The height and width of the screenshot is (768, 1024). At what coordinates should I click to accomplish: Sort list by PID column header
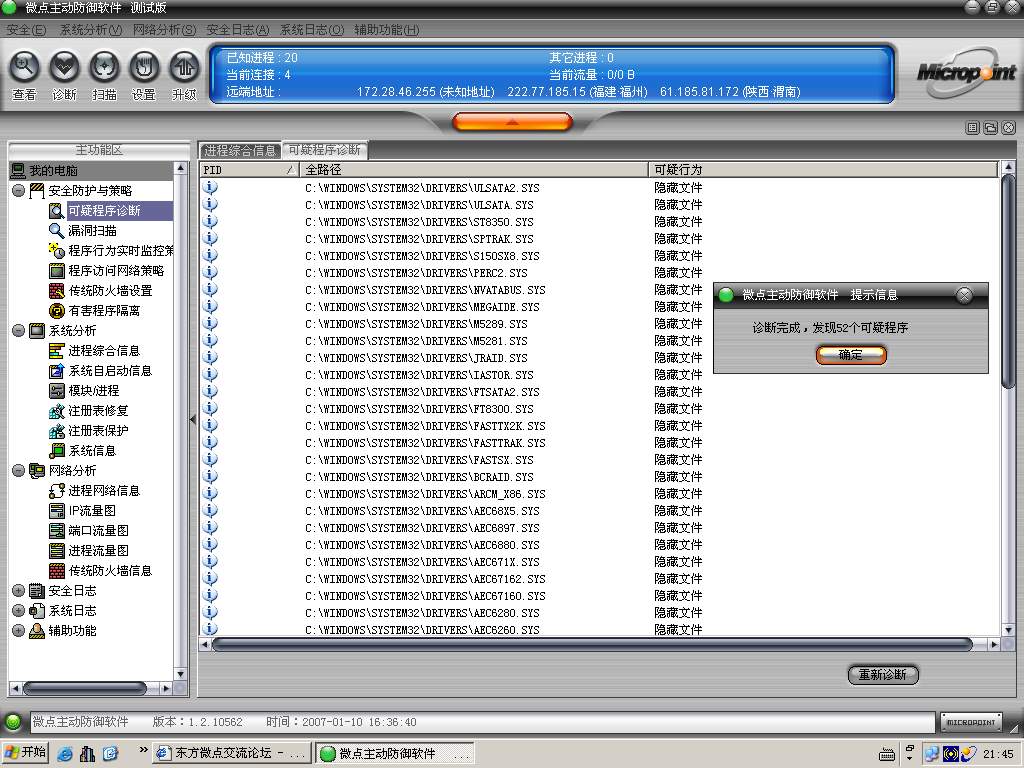click(x=249, y=170)
